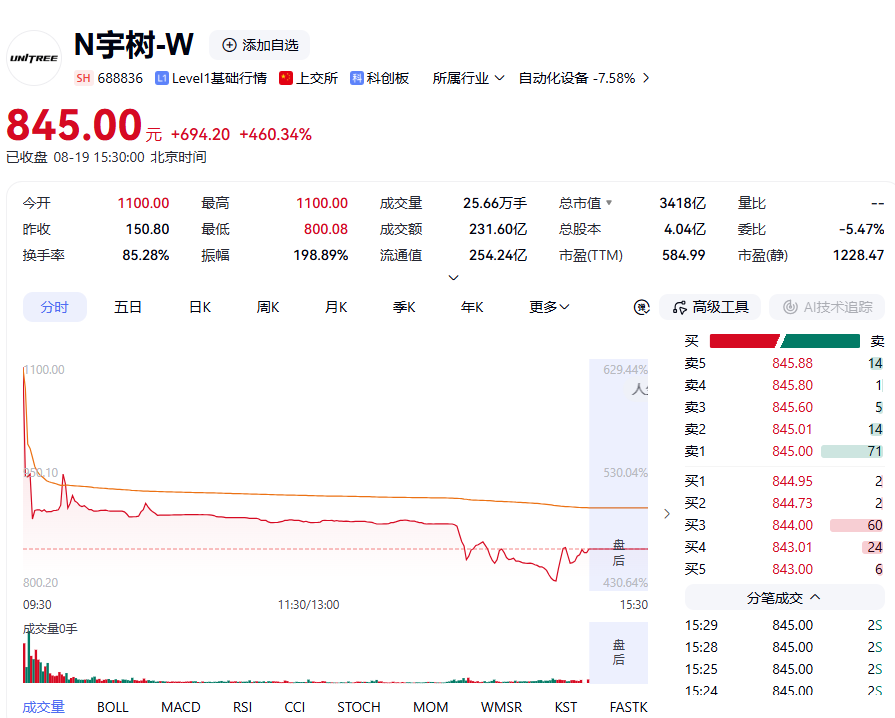The height and width of the screenshot is (718, 895).
Task: Switch to the 分时 chart tab
Action: pyautogui.click(x=55, y=307)
